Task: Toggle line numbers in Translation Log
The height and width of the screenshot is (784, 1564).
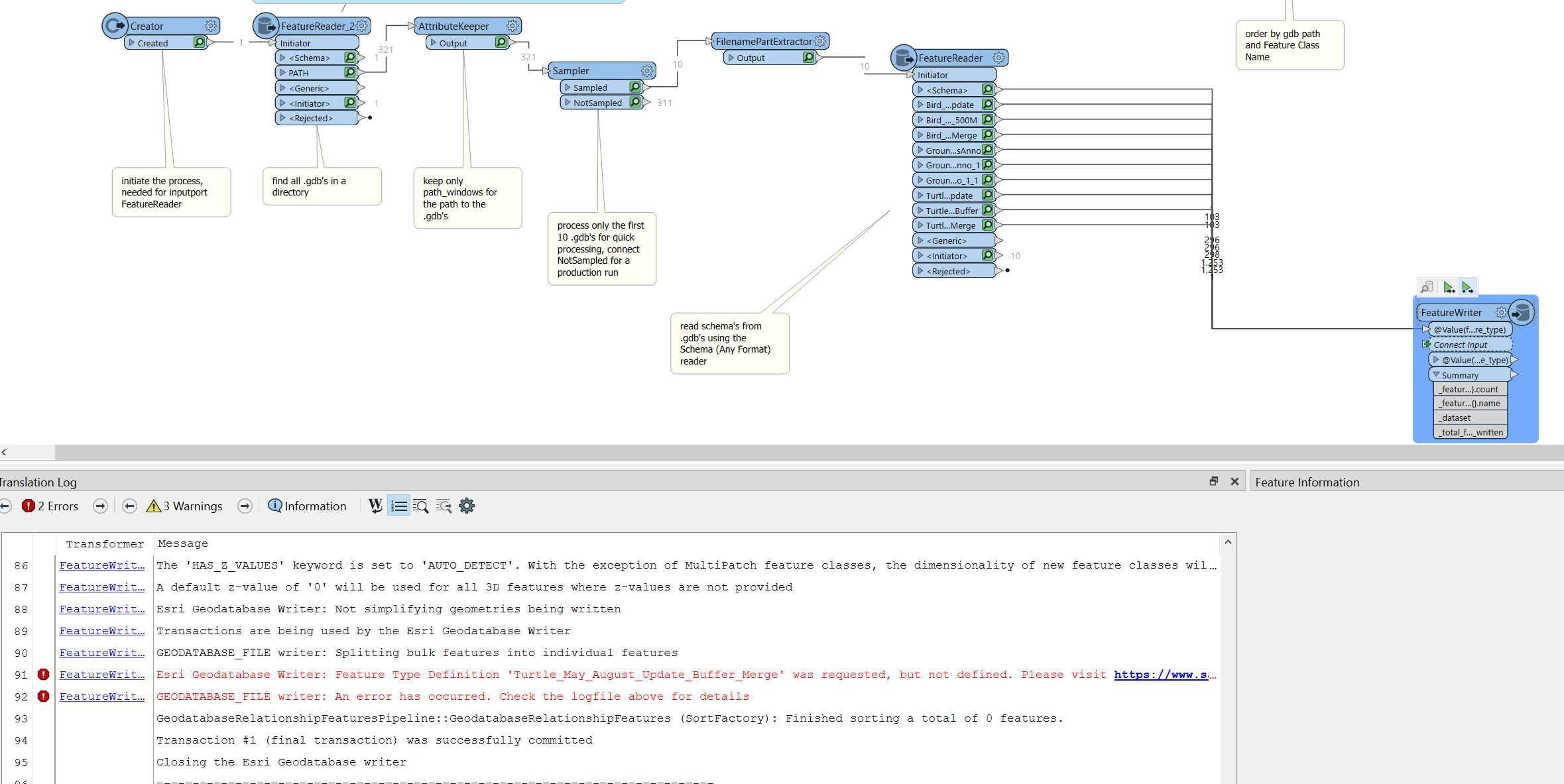Action: pos(399,506)
